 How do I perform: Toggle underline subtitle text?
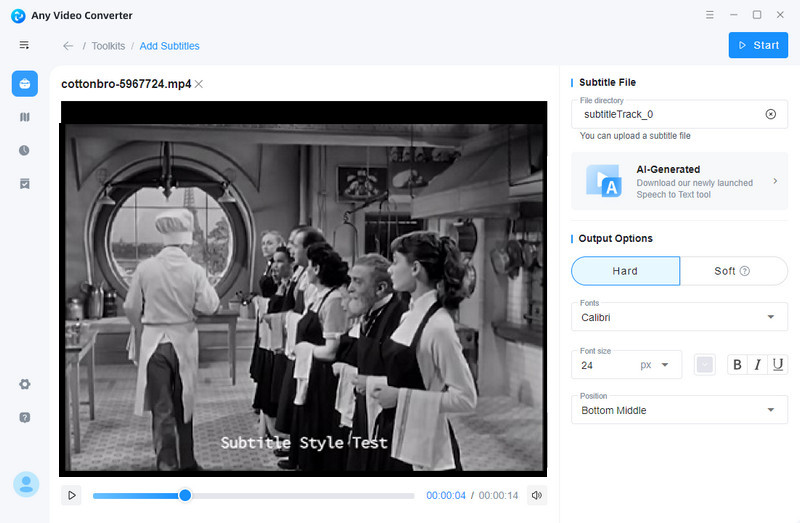(778, 365)
